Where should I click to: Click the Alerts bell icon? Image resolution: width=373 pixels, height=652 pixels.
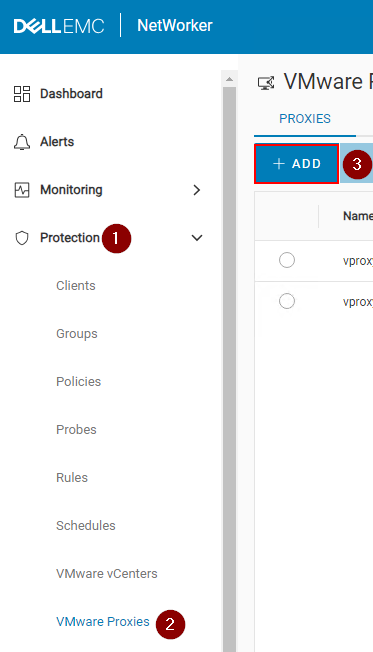coord(22,142)
